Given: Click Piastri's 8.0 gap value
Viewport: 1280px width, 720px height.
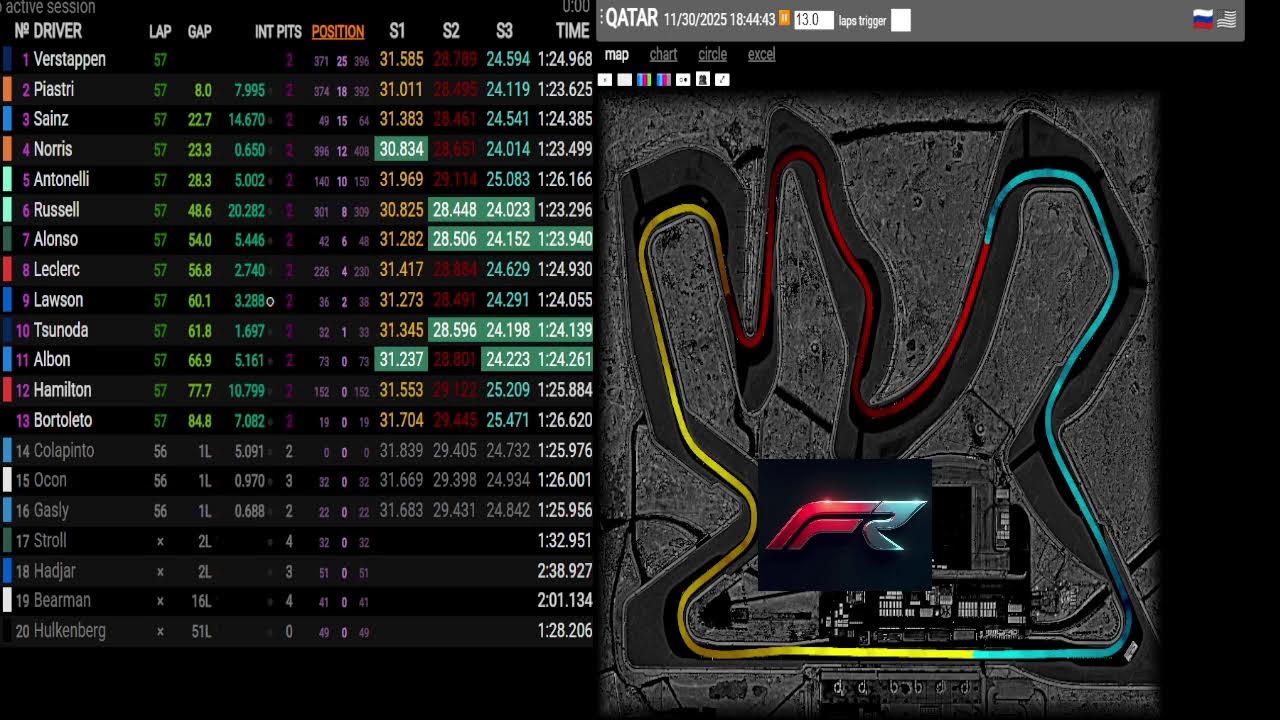Looking at the screenshot, I should tap(203, 90).
